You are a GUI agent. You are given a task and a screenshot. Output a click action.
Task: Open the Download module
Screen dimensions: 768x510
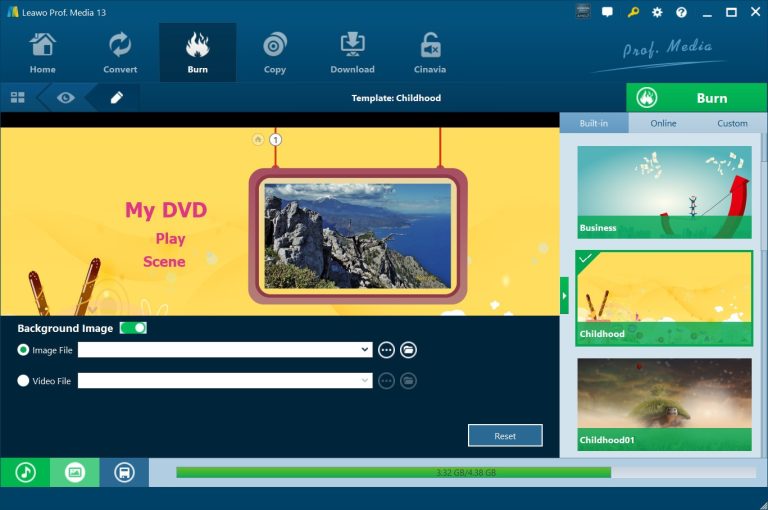point(352,53)
